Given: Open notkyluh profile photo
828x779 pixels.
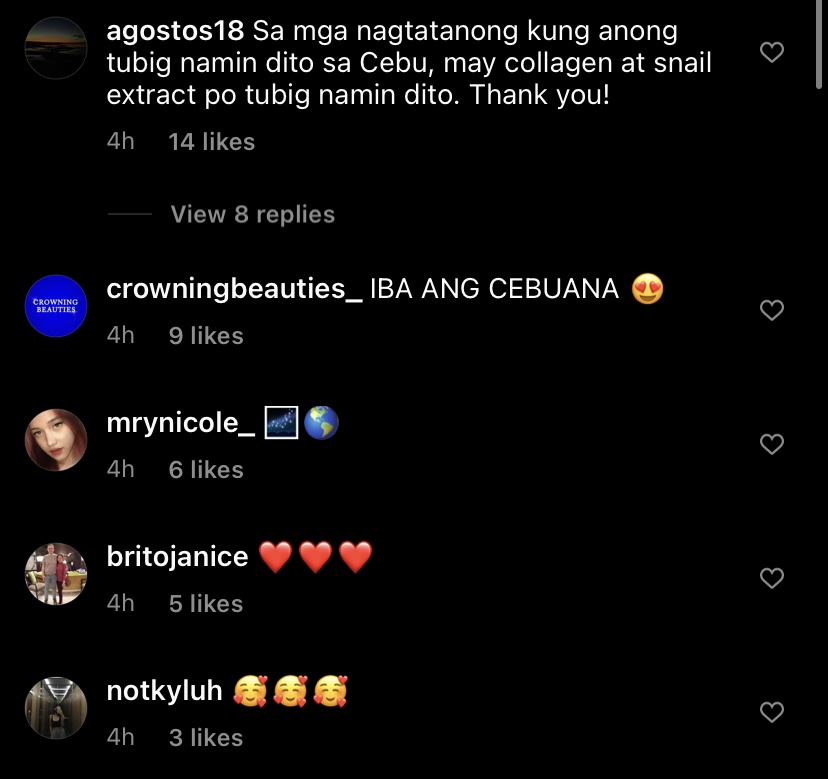Looking at the screenshot, I should tap(56, 708).
